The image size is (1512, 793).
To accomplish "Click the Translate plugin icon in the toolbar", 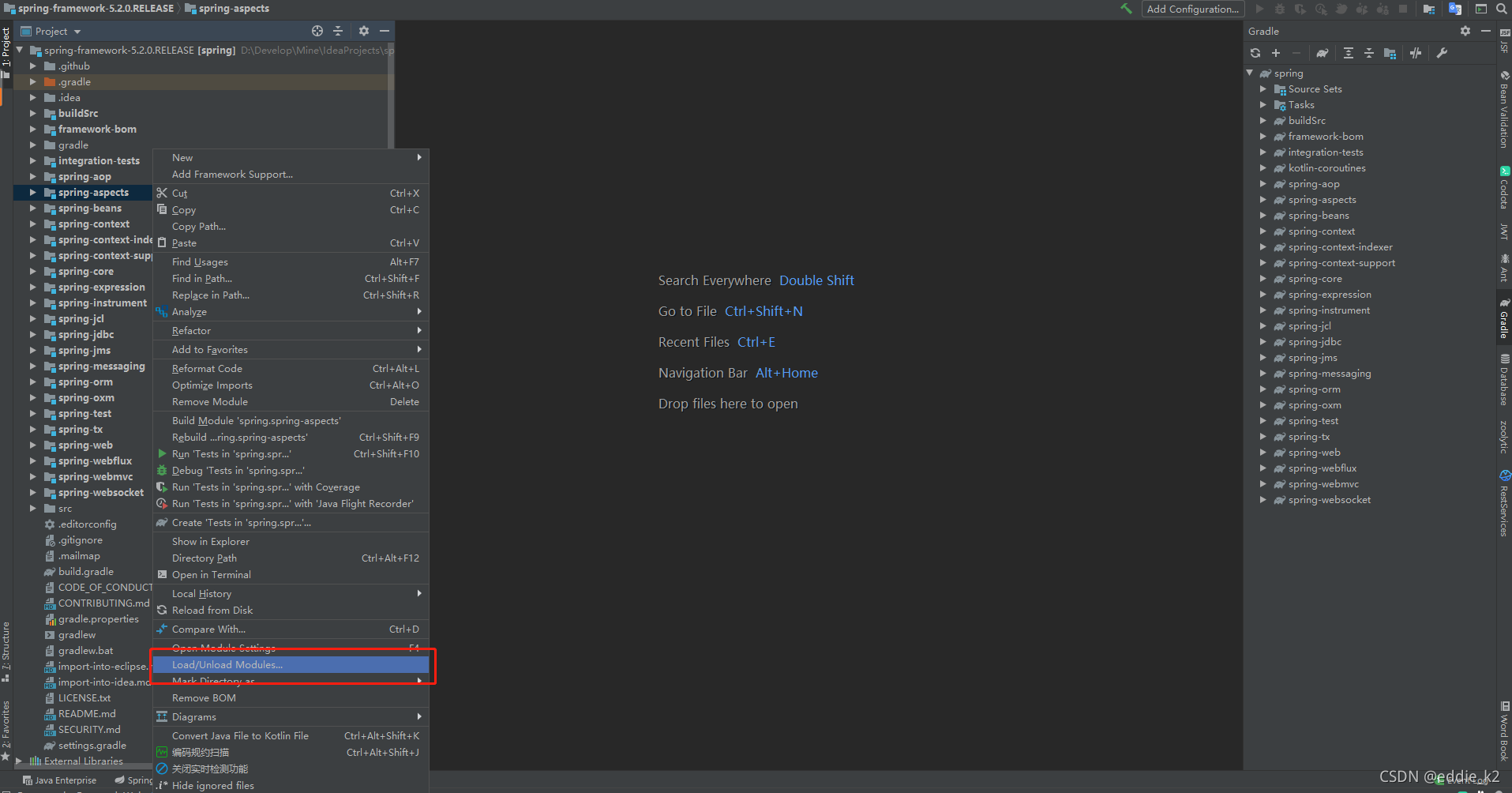I will coord(1455,9).
